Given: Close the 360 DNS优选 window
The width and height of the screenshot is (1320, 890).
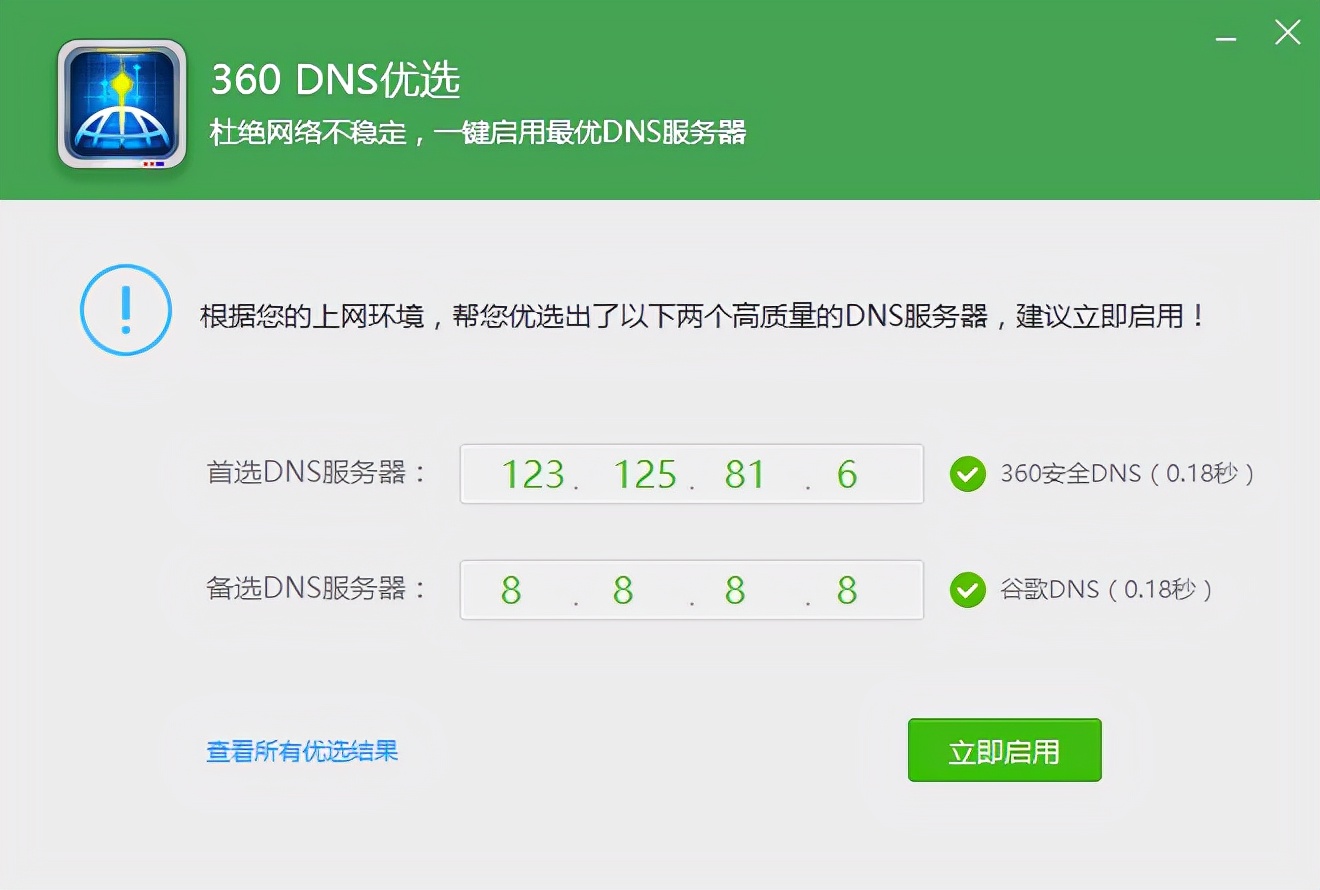Looking at the screenshot, I should pos(1287,33).
